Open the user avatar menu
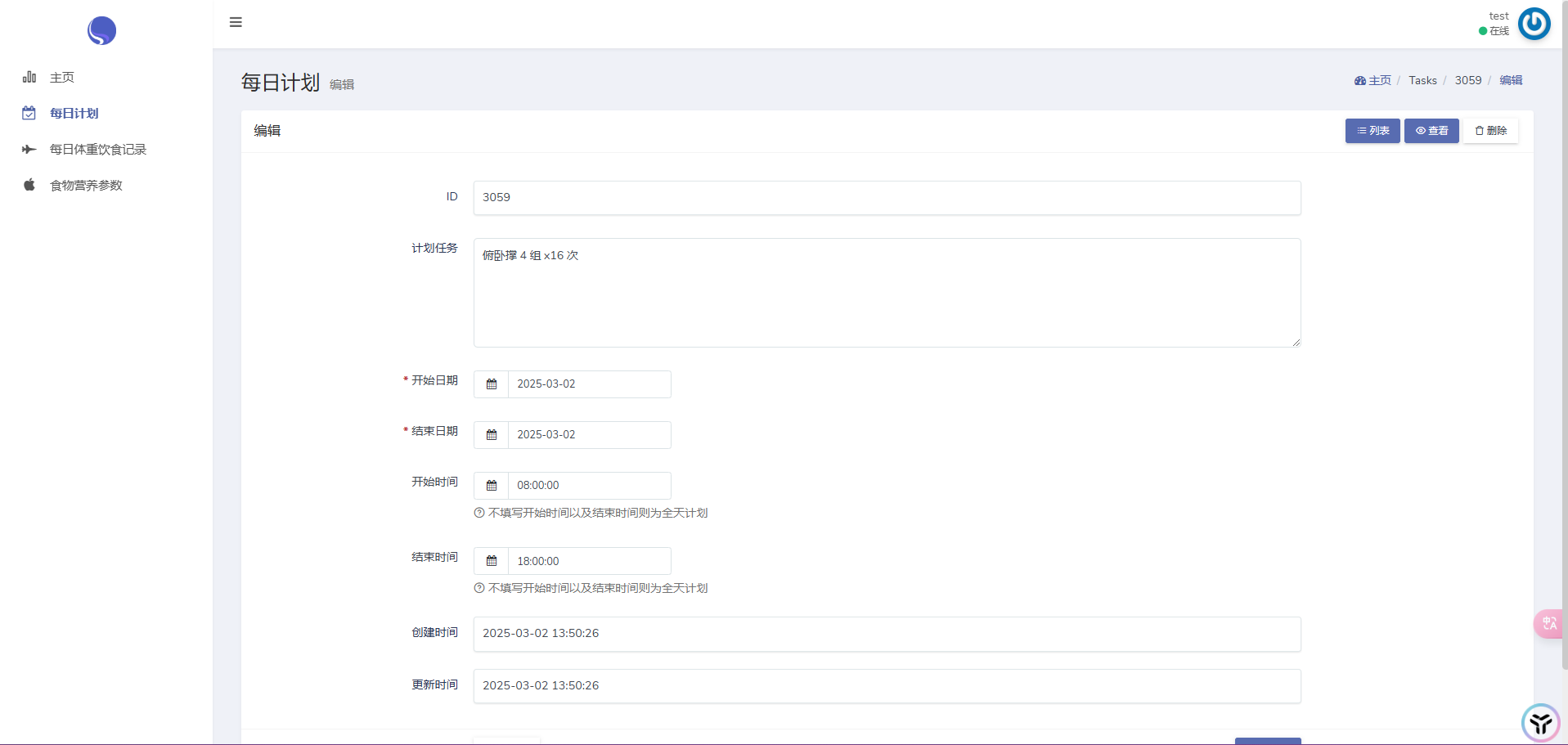The width and height of the screenshot is (1568, 745). 1534,24
